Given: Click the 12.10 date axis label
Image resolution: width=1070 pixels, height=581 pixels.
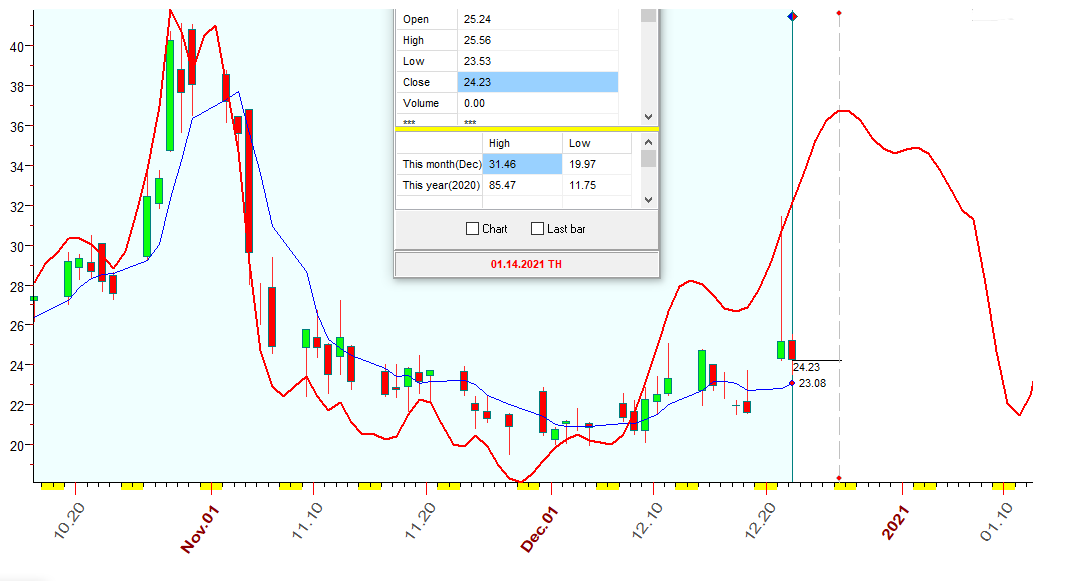Looking at the screenshot, I should (x=647, y=521).
